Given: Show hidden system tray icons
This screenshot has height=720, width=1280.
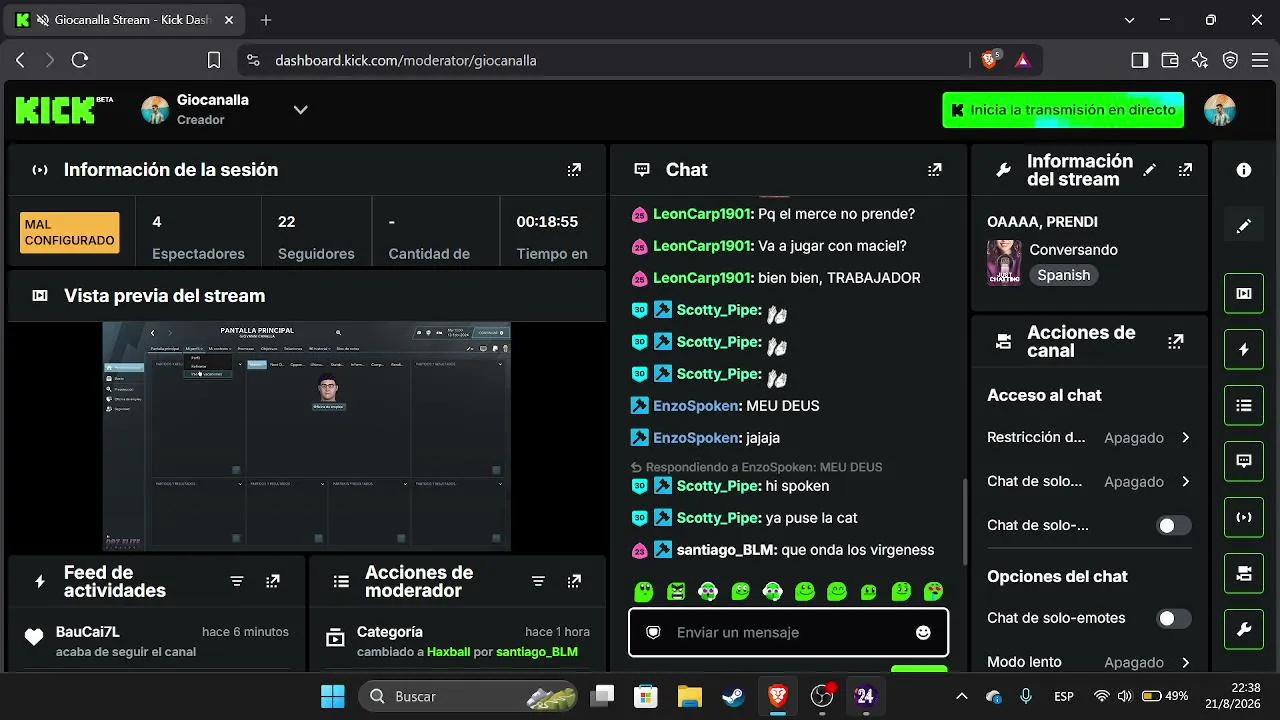Looking at the screenshot, I should point(962,696).
